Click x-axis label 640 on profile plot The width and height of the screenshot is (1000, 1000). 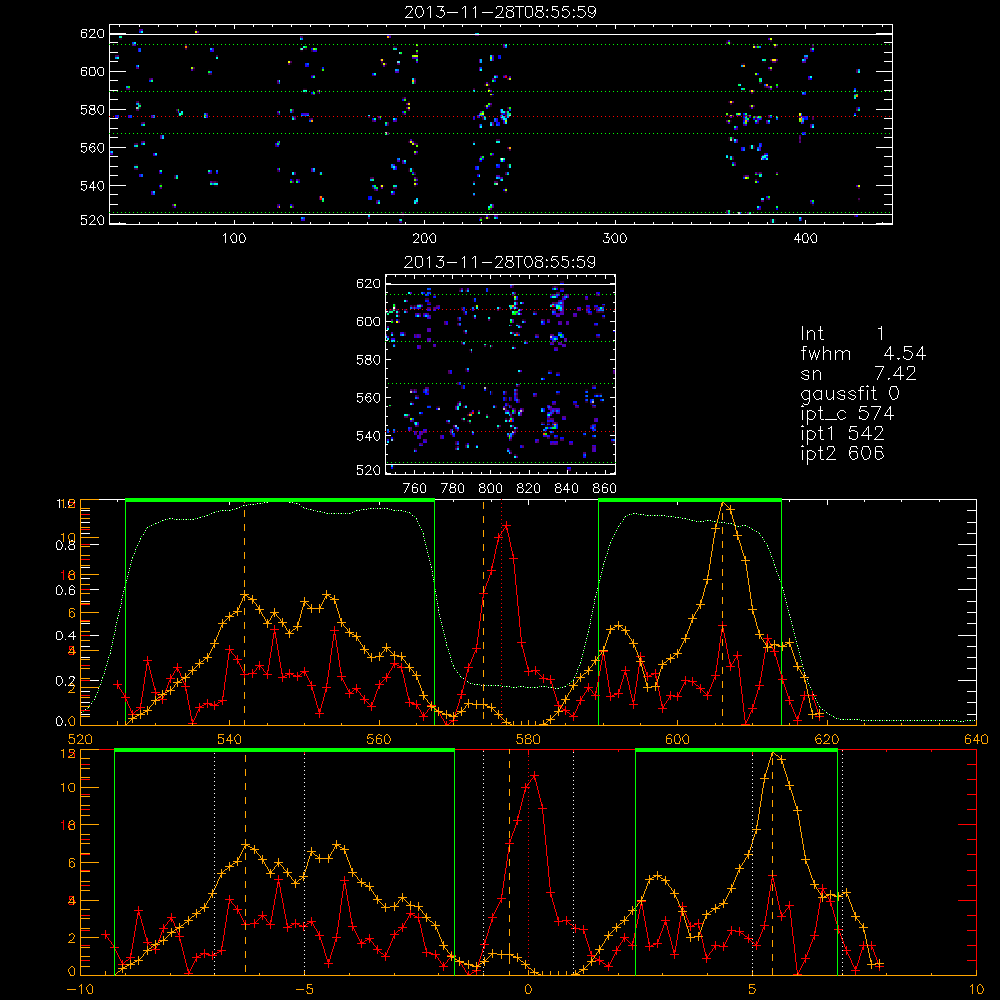click(976, 740)
